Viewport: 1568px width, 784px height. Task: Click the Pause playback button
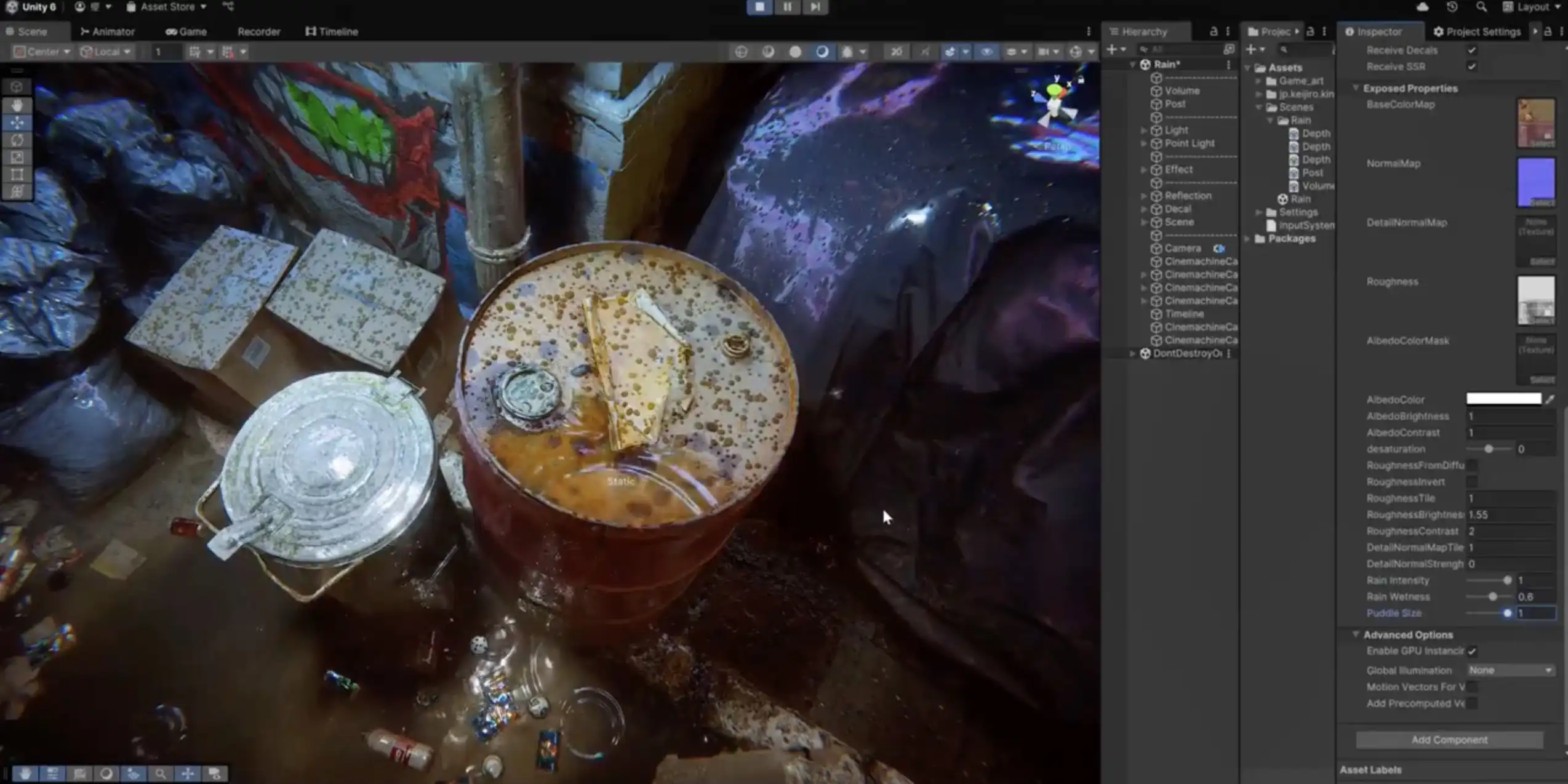(x=787, y=7)
